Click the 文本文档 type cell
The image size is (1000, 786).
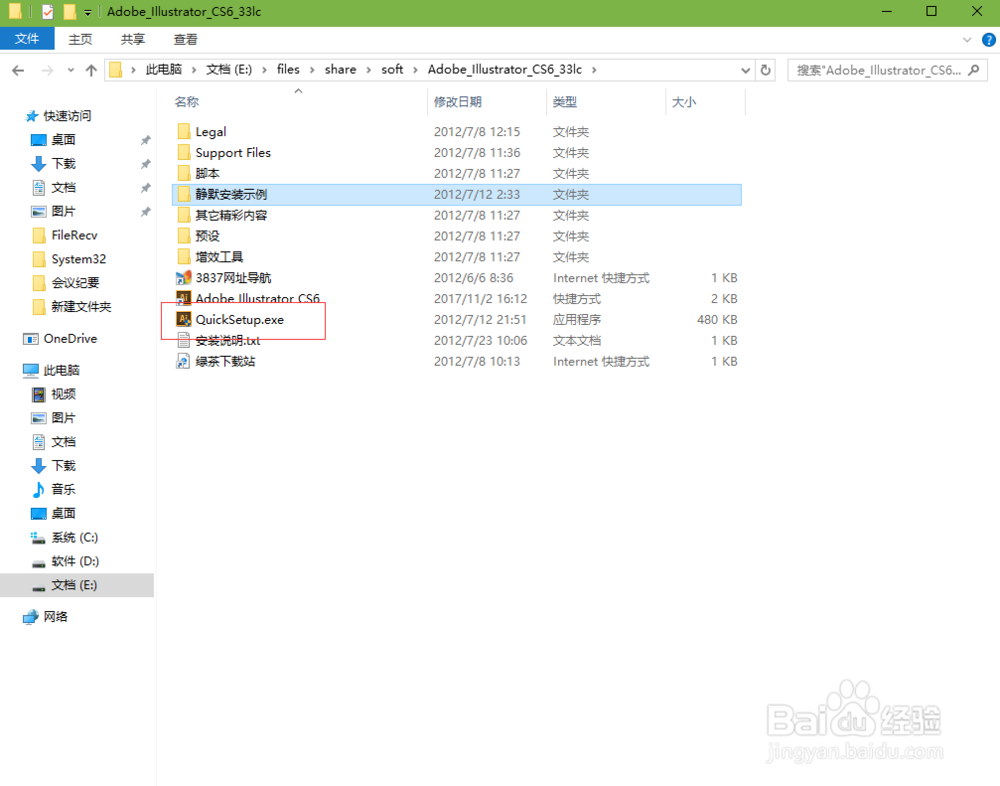point(577,341)
